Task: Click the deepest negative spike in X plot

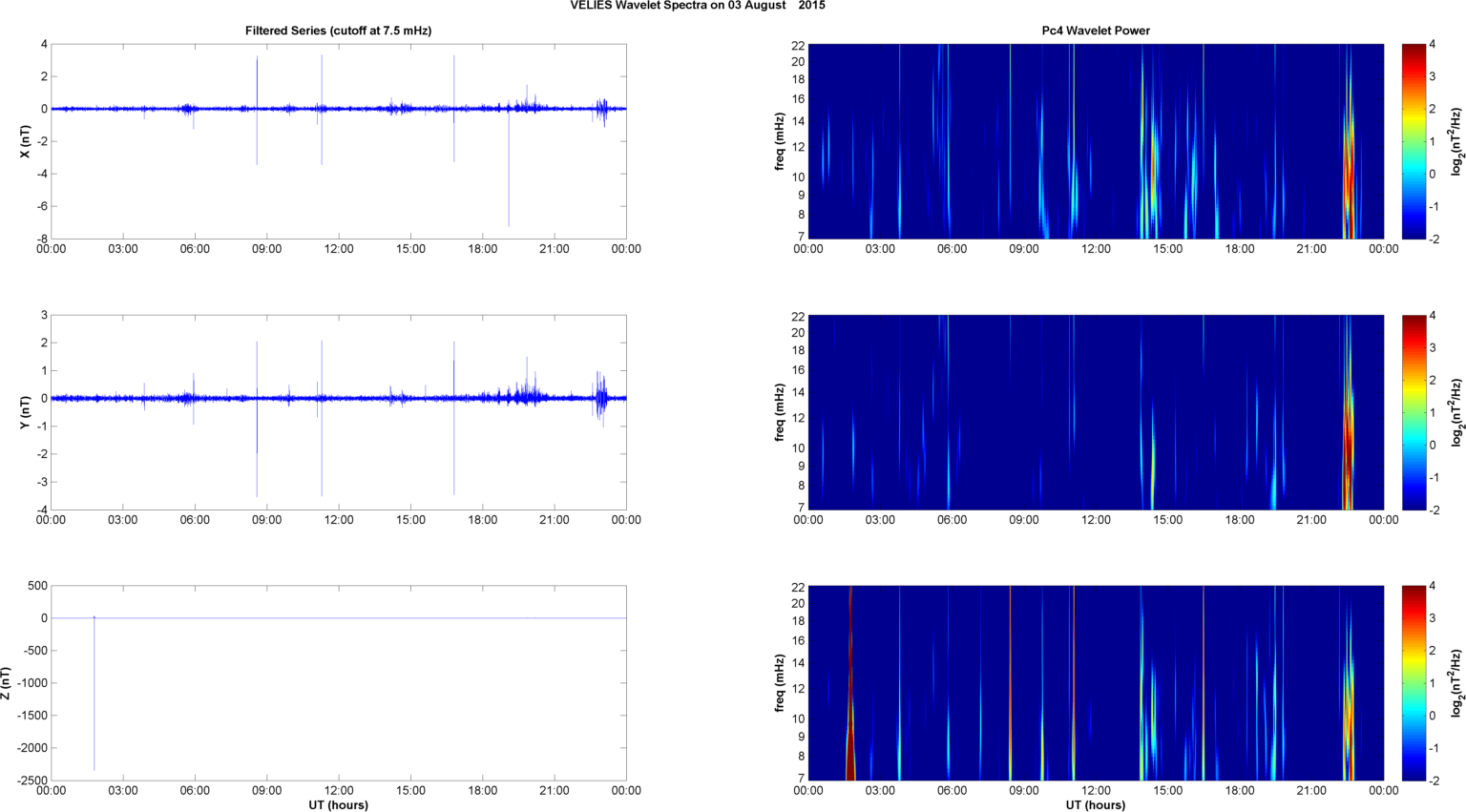Action: [x=509, y=191]
